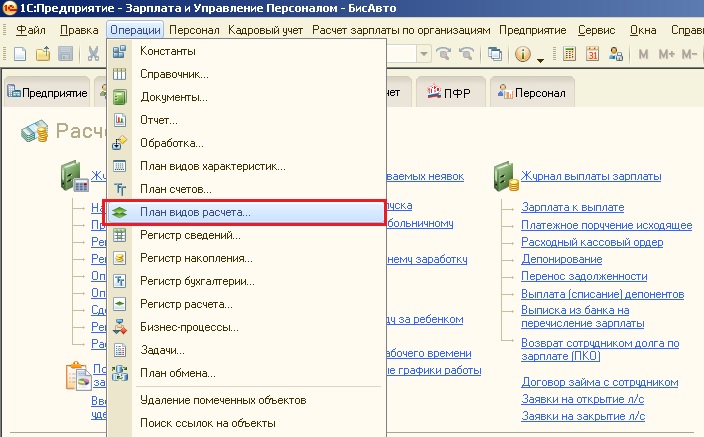Open Платежное поручение исходящее link
The height and width of the screenshot is (437, 704).
607,225
